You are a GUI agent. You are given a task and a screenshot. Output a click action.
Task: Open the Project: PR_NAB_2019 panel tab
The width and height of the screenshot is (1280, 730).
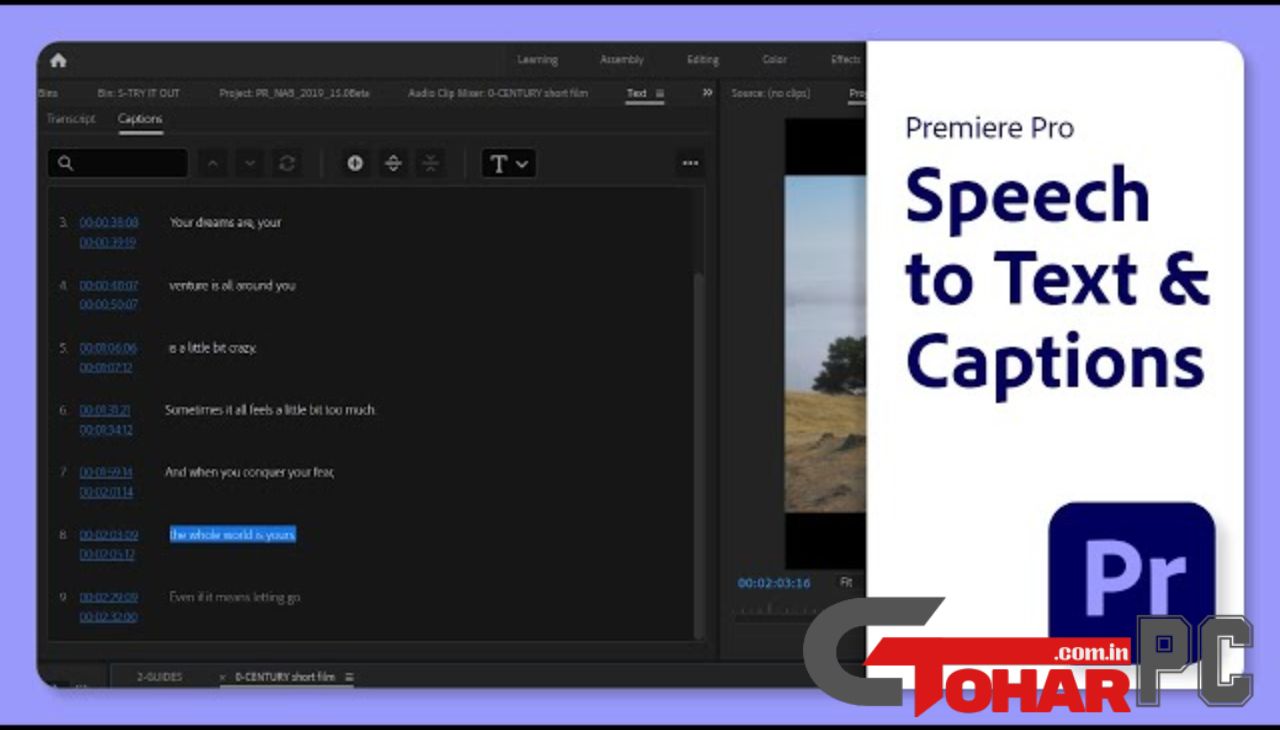click(x=294, y=93)
